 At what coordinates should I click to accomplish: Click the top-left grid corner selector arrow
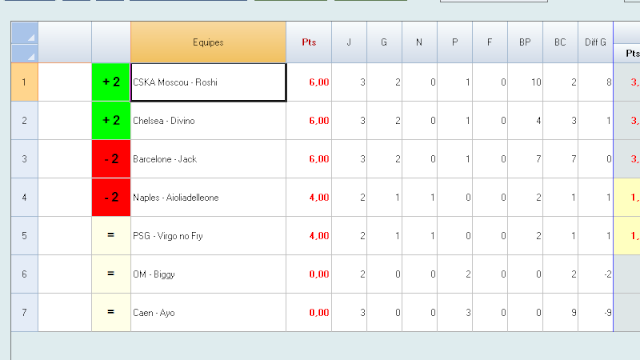click(24, 33)
